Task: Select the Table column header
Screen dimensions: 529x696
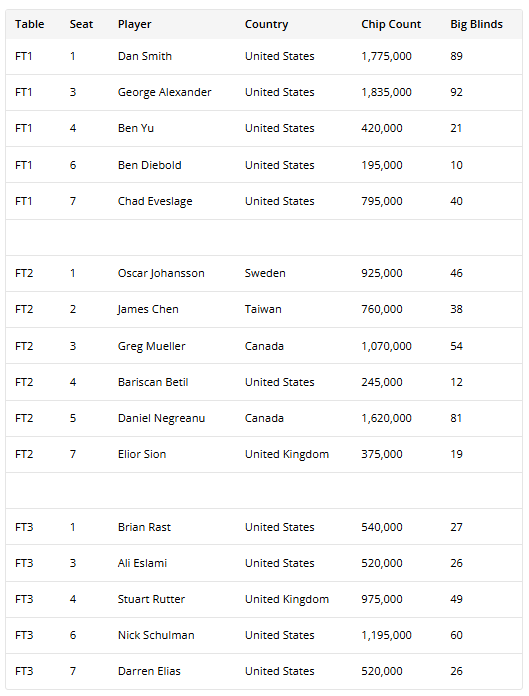Action: (30, 24)
